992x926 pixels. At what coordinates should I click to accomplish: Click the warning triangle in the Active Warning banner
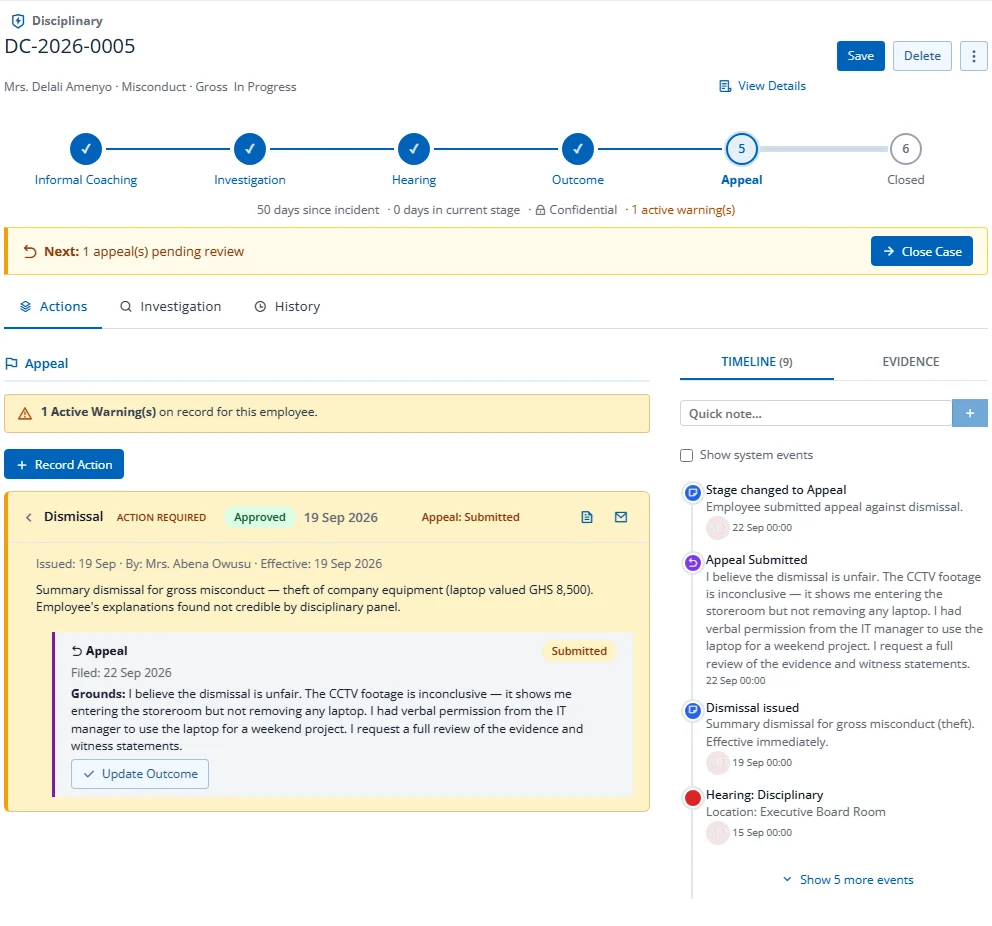pos(25,414)
